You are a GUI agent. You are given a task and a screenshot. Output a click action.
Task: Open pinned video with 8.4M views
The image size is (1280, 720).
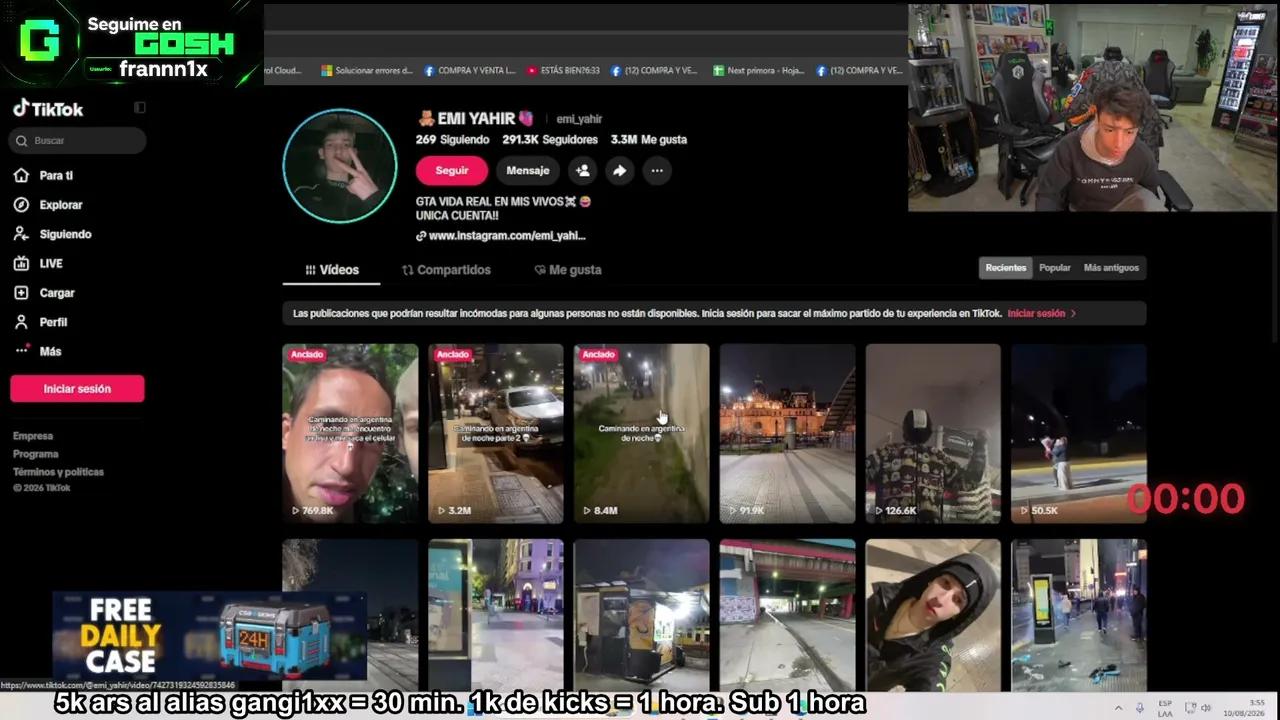click(x=642, y=433)
